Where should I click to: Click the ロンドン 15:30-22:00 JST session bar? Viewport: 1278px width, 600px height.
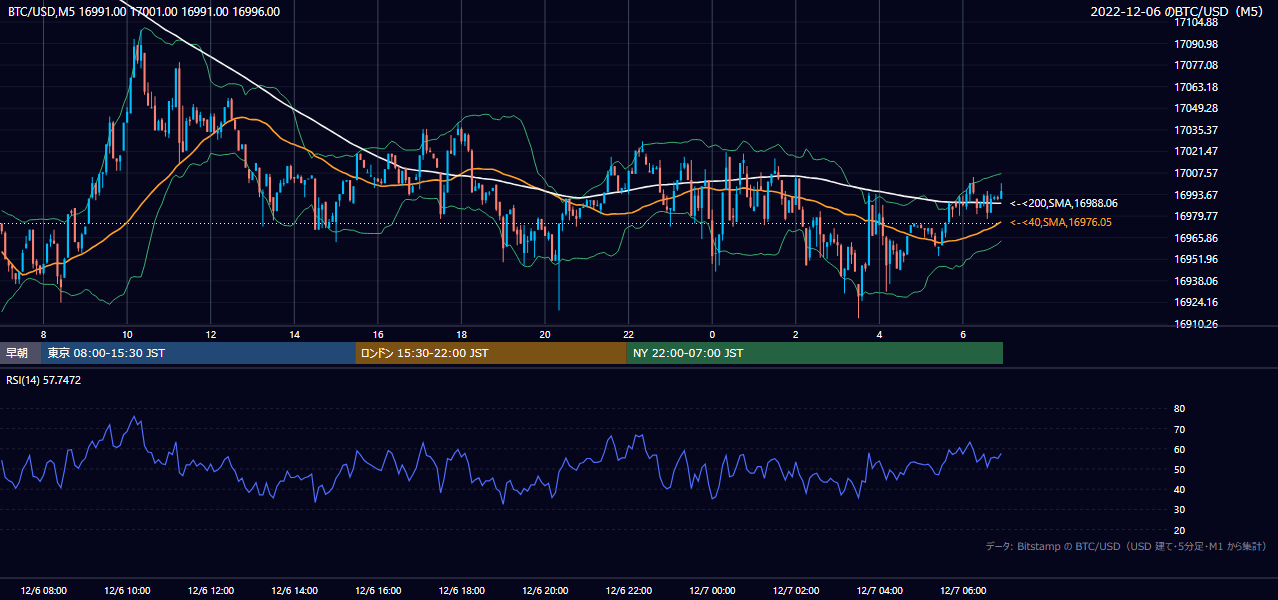(490, 353)
